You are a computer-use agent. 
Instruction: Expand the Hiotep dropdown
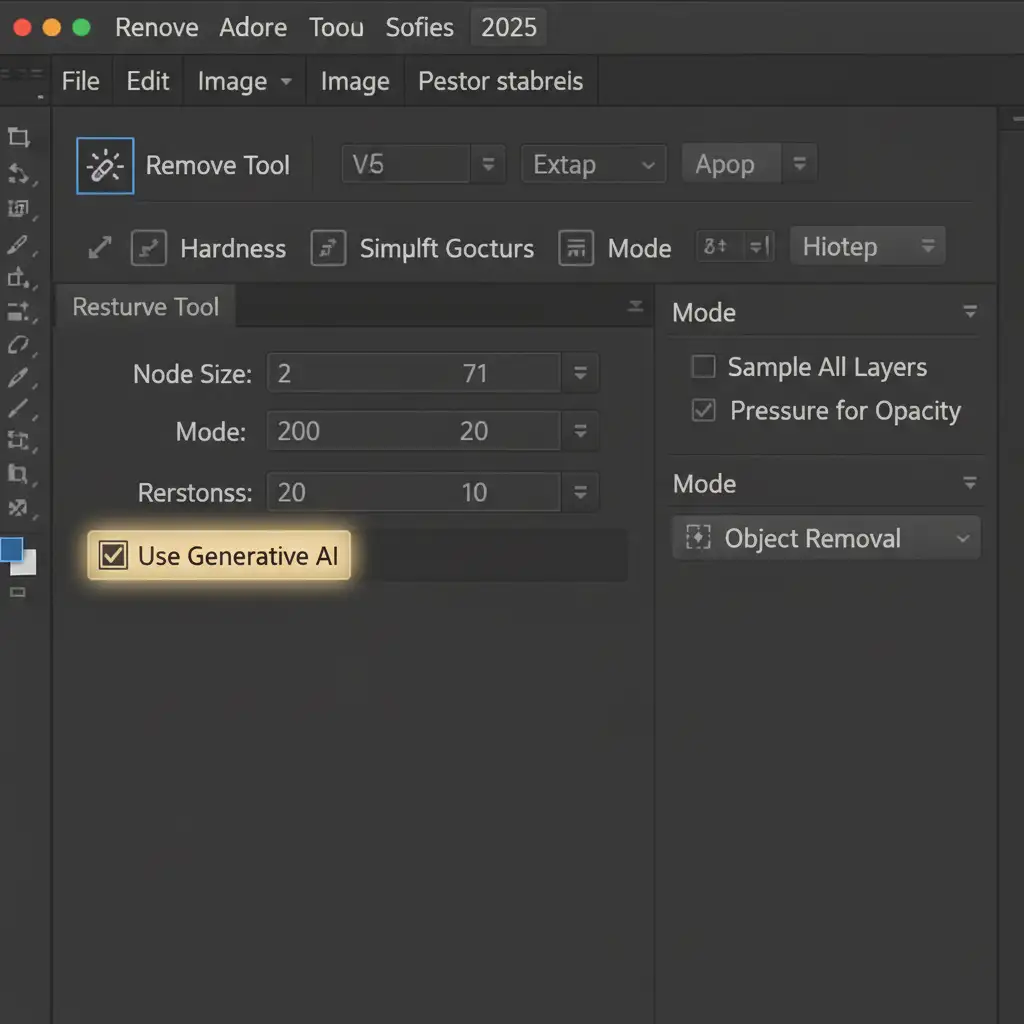pos(867,247)
